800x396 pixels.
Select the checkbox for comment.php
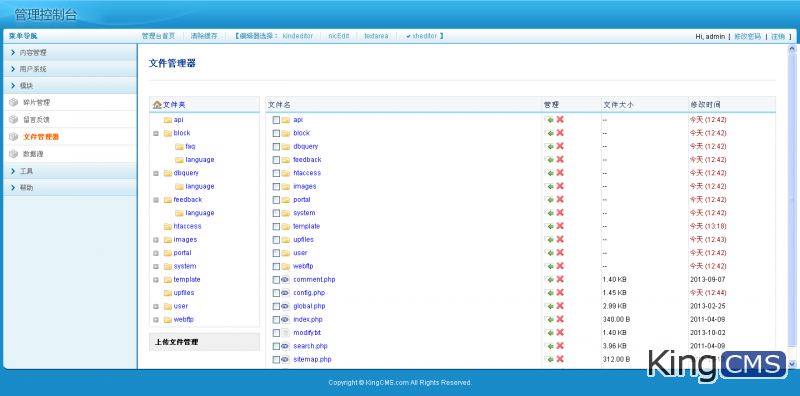tap(276, 280)
